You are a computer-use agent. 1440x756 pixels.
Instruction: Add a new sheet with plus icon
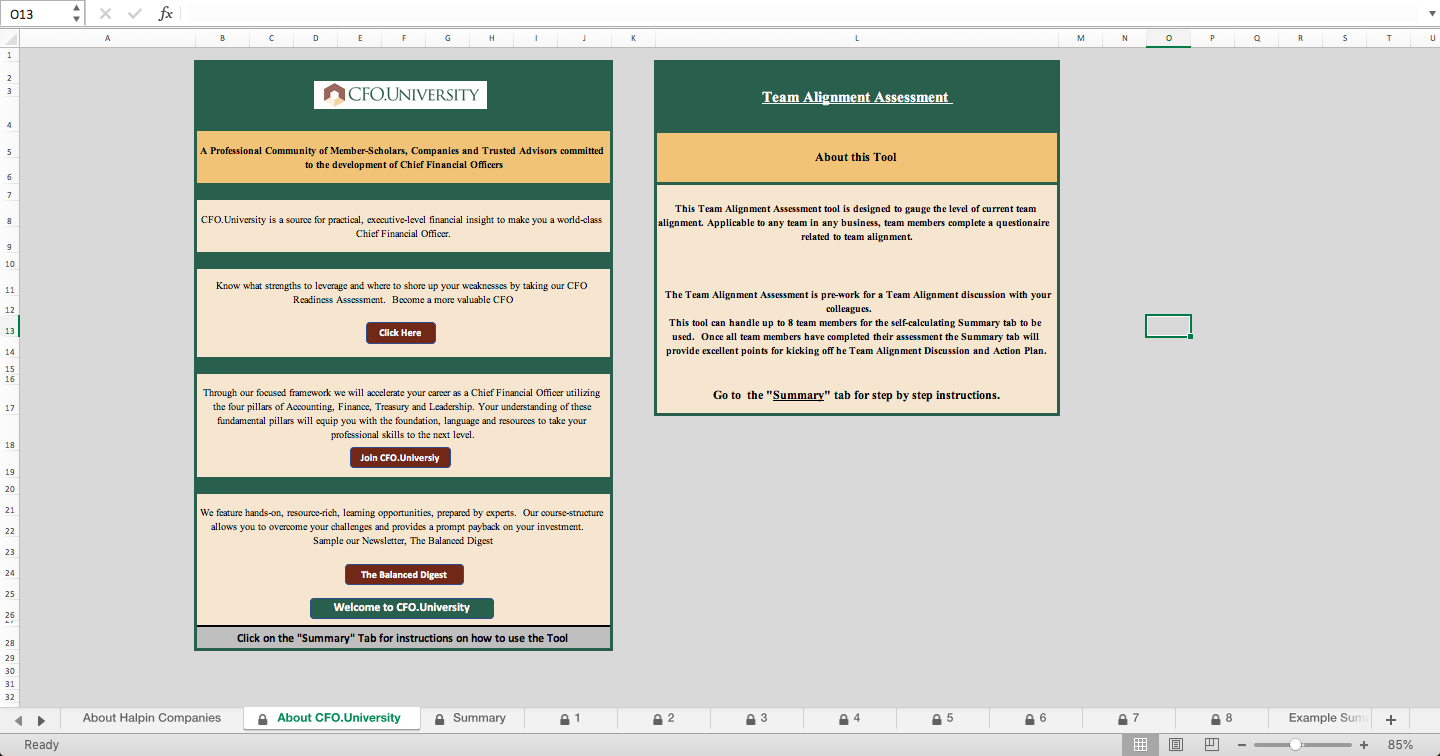click(x=1390, y=719)
